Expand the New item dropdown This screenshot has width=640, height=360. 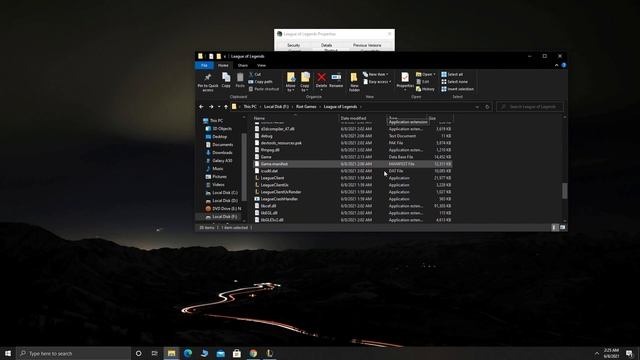pyautogui.click(x=376, y=74)
